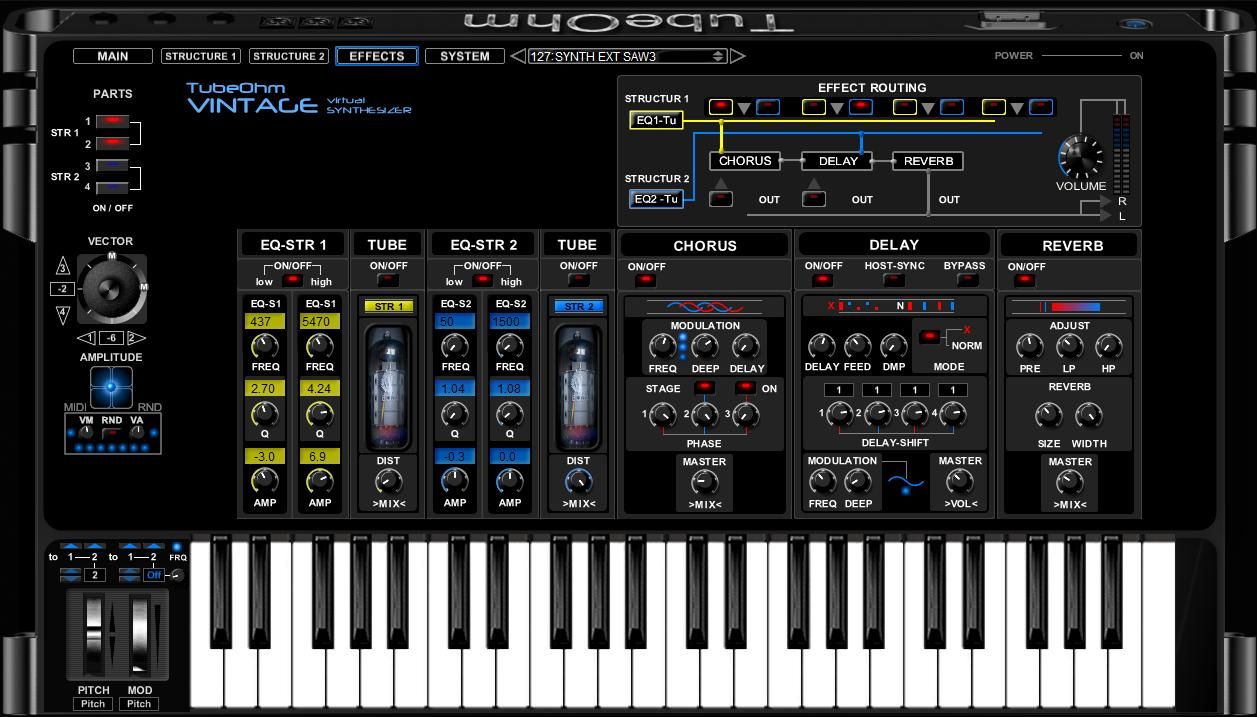Toggle the Reverb ON/OFF switch

tap(1026, 281)
